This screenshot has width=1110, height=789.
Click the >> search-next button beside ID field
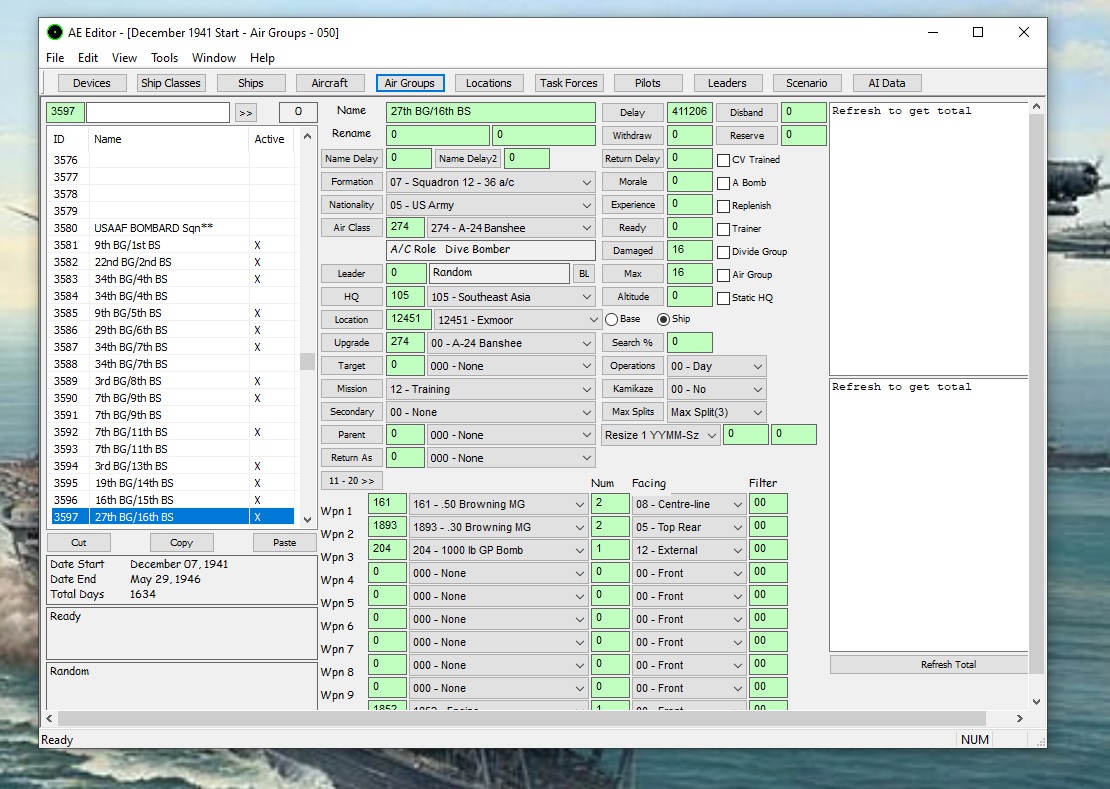246,113
